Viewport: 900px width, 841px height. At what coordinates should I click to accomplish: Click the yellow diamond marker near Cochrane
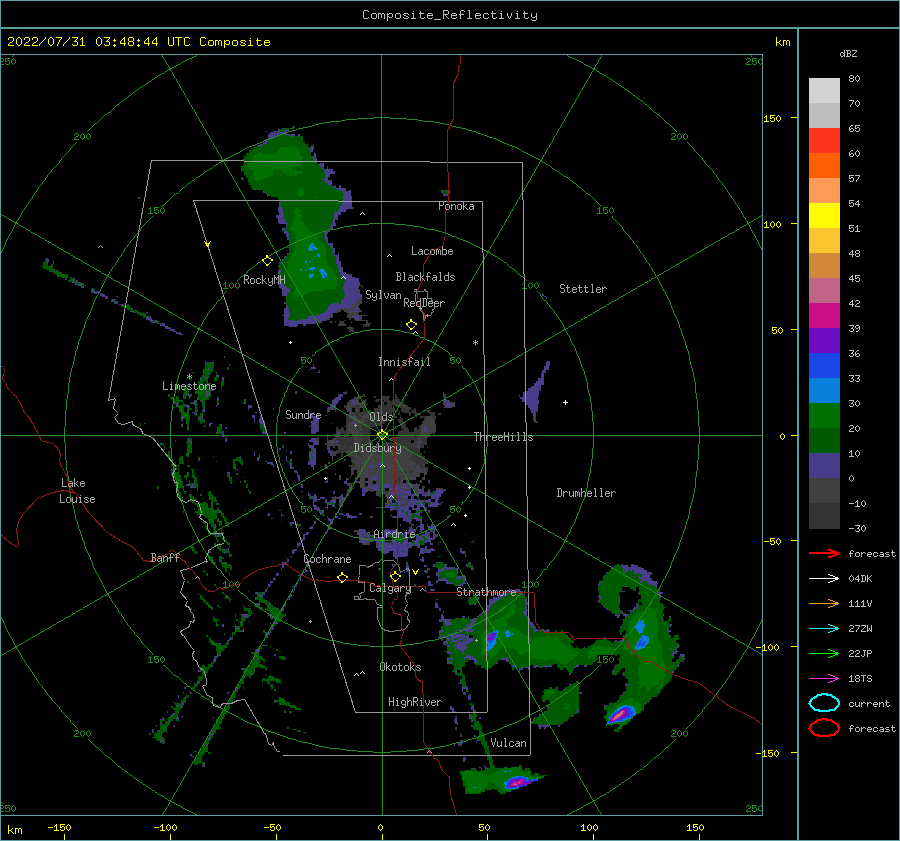(342, 577)
